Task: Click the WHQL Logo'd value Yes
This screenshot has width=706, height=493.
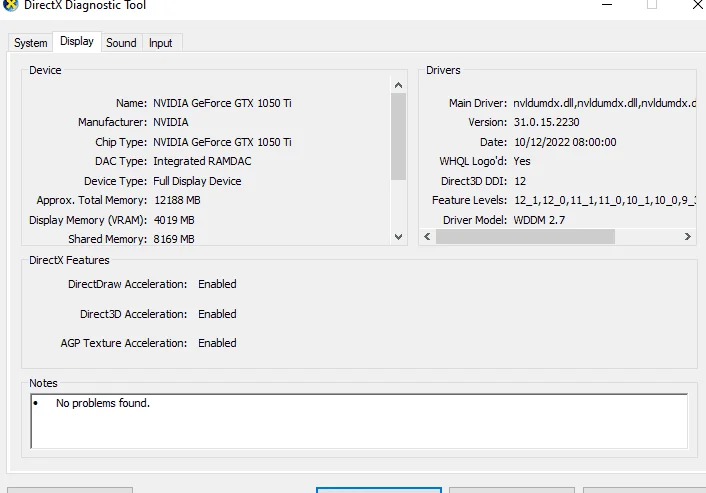Action: click(x=522, y=161)
